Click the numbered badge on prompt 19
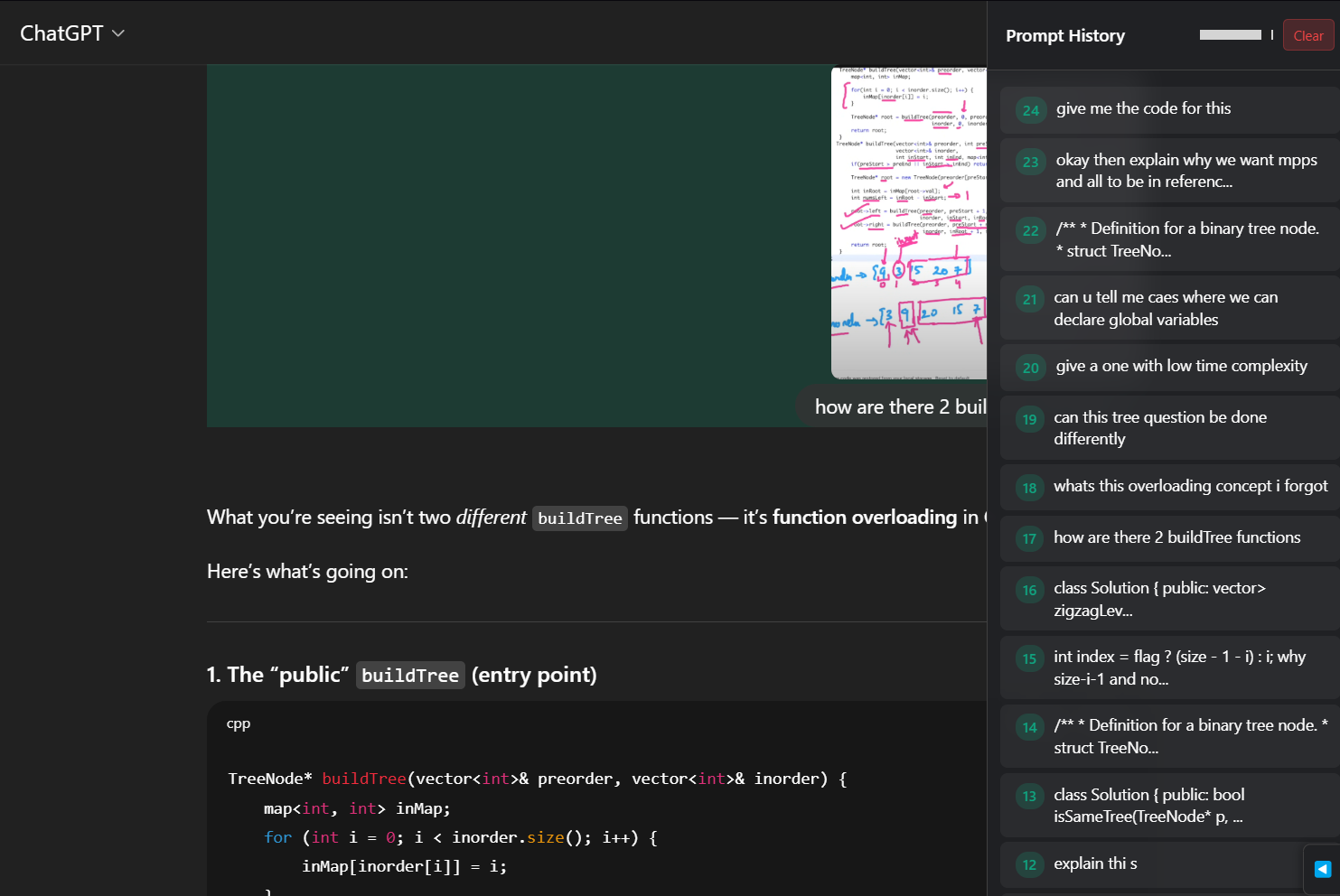1340x896 pixels. click(1030, 419)
